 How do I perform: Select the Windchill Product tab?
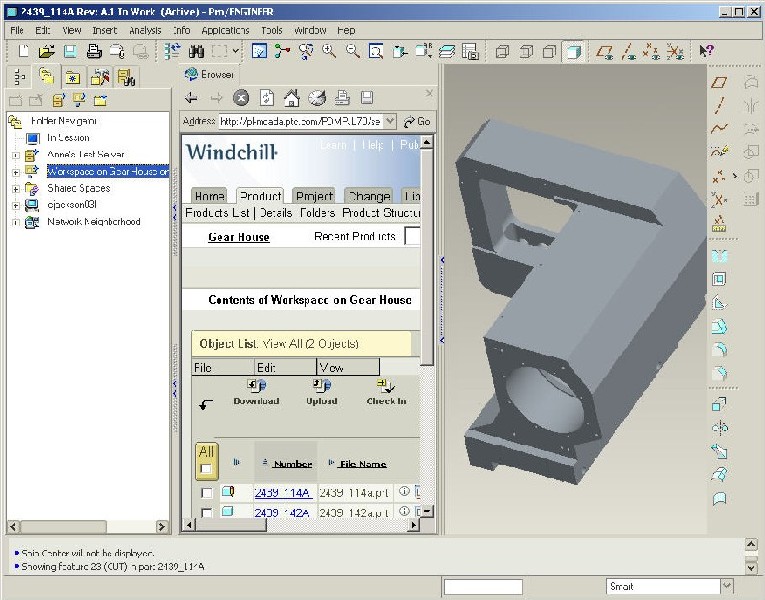click(260, 196)
